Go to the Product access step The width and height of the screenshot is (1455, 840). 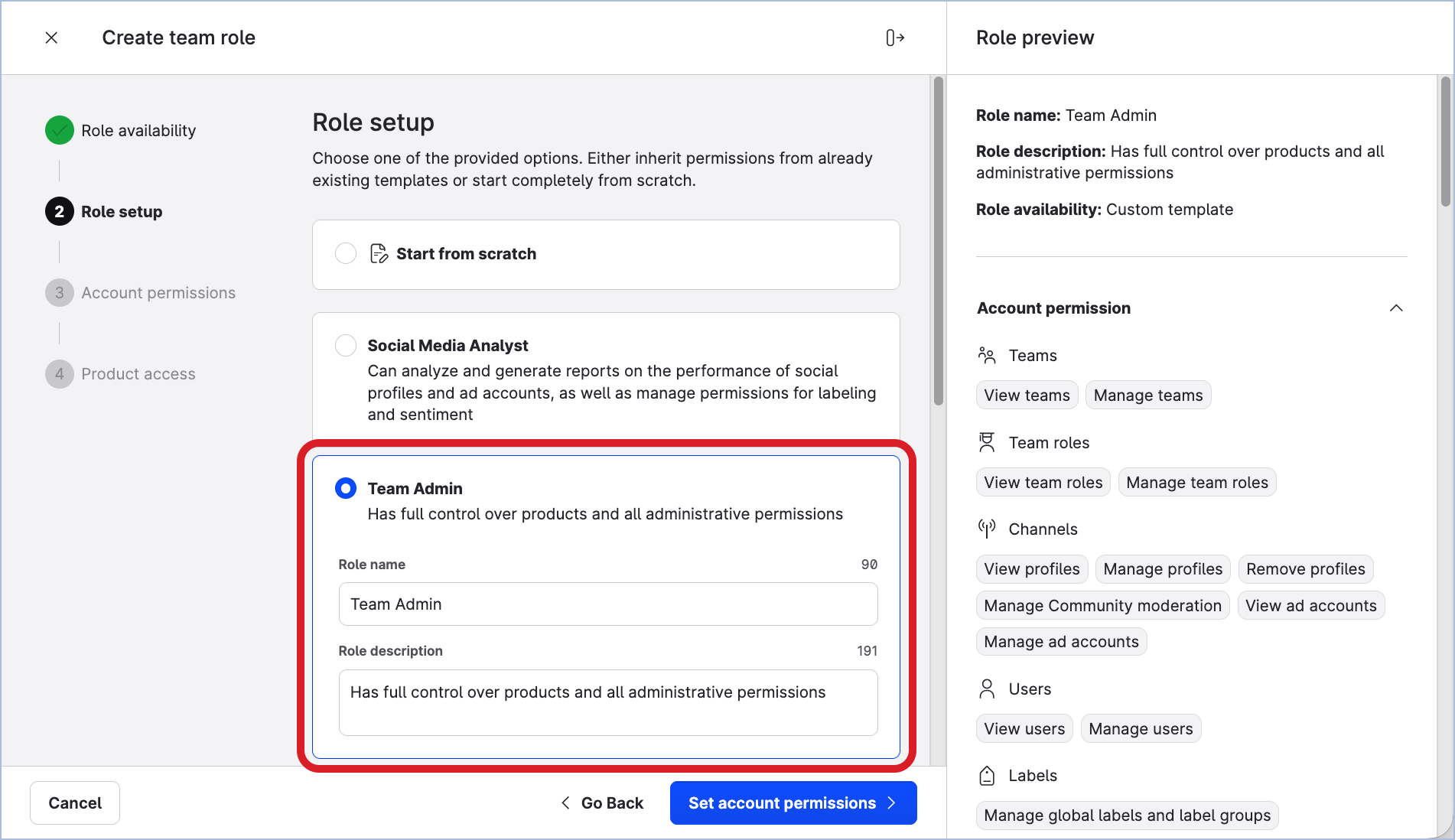138,374
